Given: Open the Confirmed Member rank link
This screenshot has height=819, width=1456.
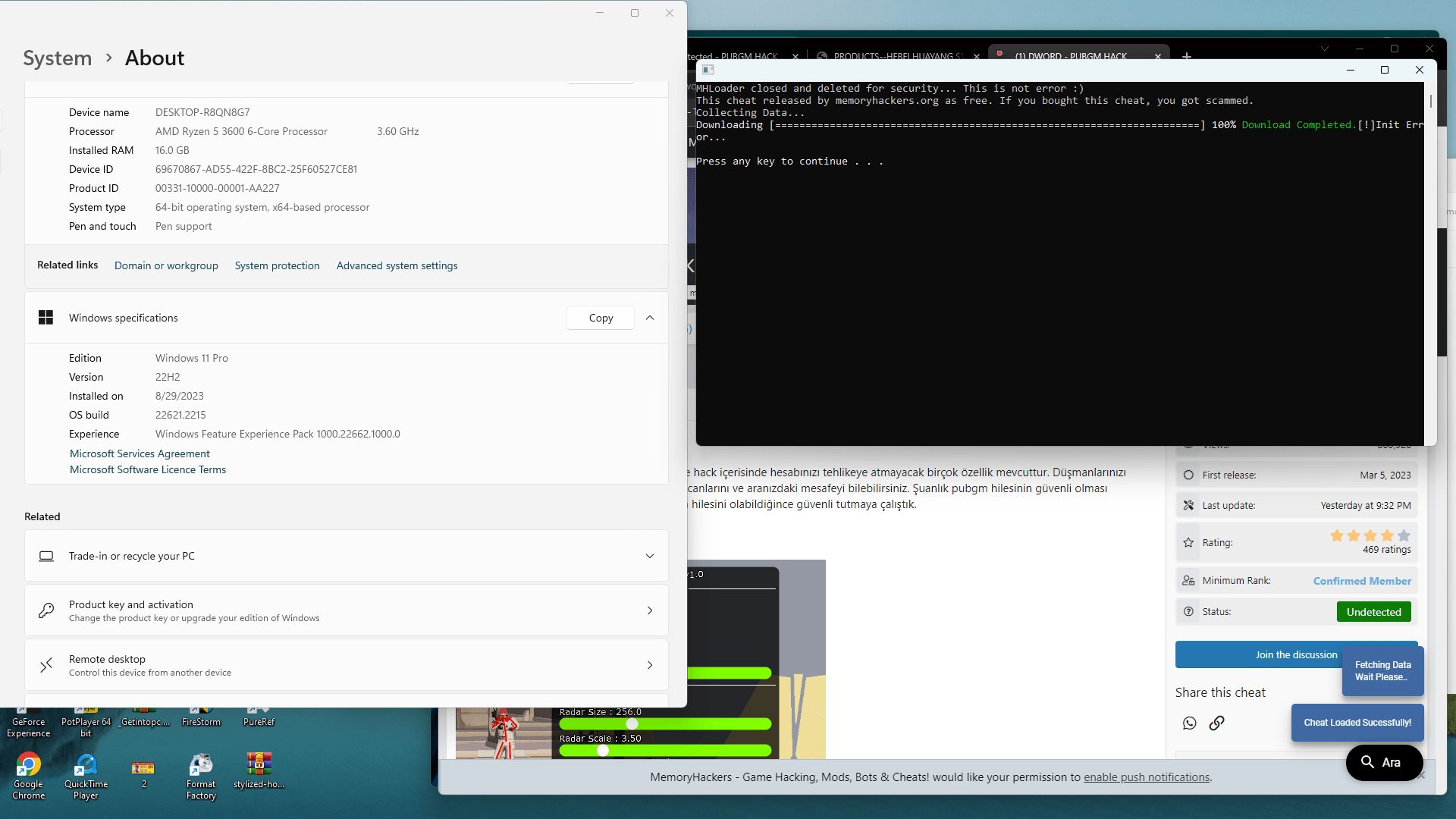Looking at the screenshot, I should [x=1362, y=581].
